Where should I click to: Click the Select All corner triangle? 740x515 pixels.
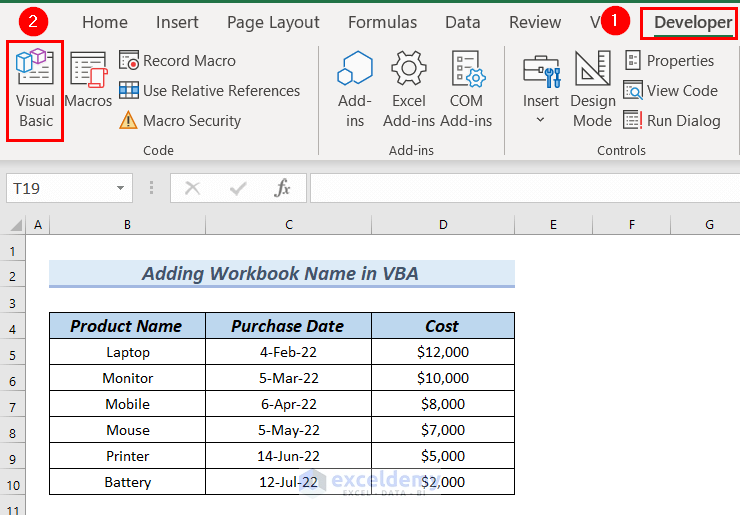pyautogui.click(x=16, y=225)
